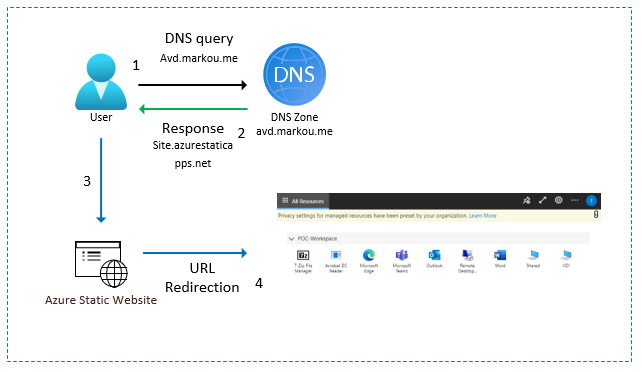Open the settings gear icon
This screenshot has width=642, height=372.
[558, 201]
